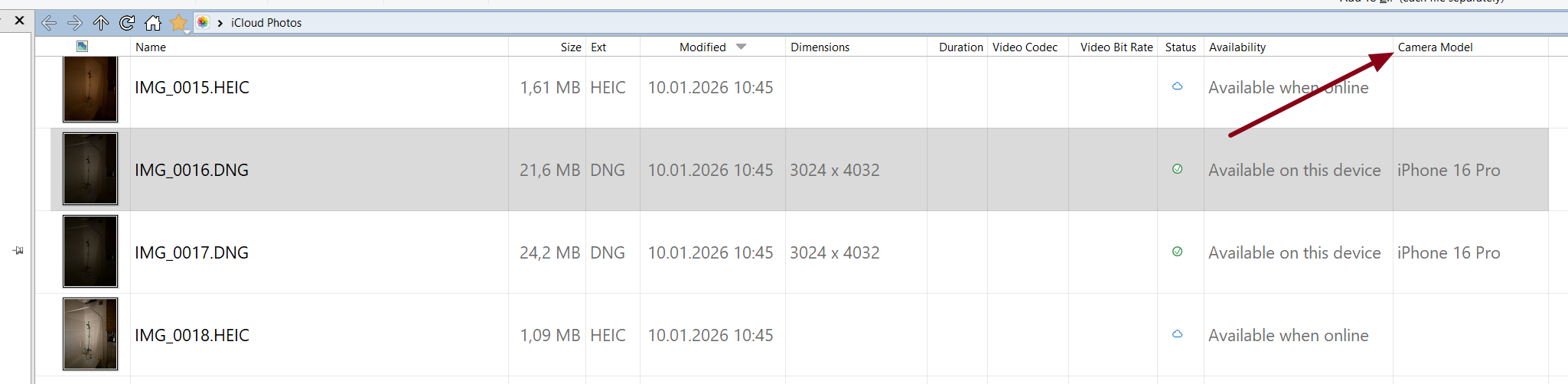This screenshot has height=384, width=1568.
Task: Click the iCloud Photos address bar path
Action: 266,23
